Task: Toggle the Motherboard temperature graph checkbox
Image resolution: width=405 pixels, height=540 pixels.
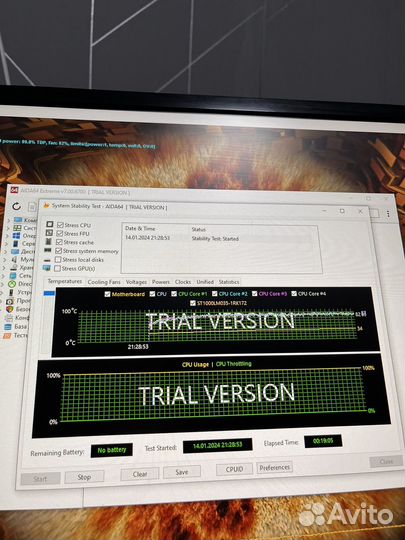Action: click(x=107, y=294)
